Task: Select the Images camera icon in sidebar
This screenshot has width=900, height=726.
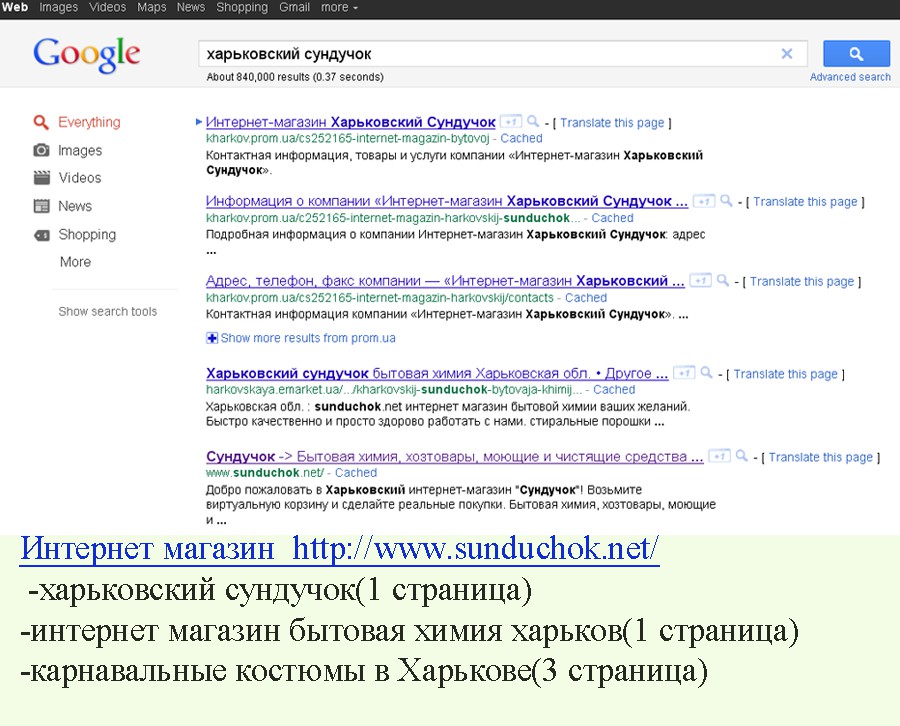Action: tap(41, 150)
